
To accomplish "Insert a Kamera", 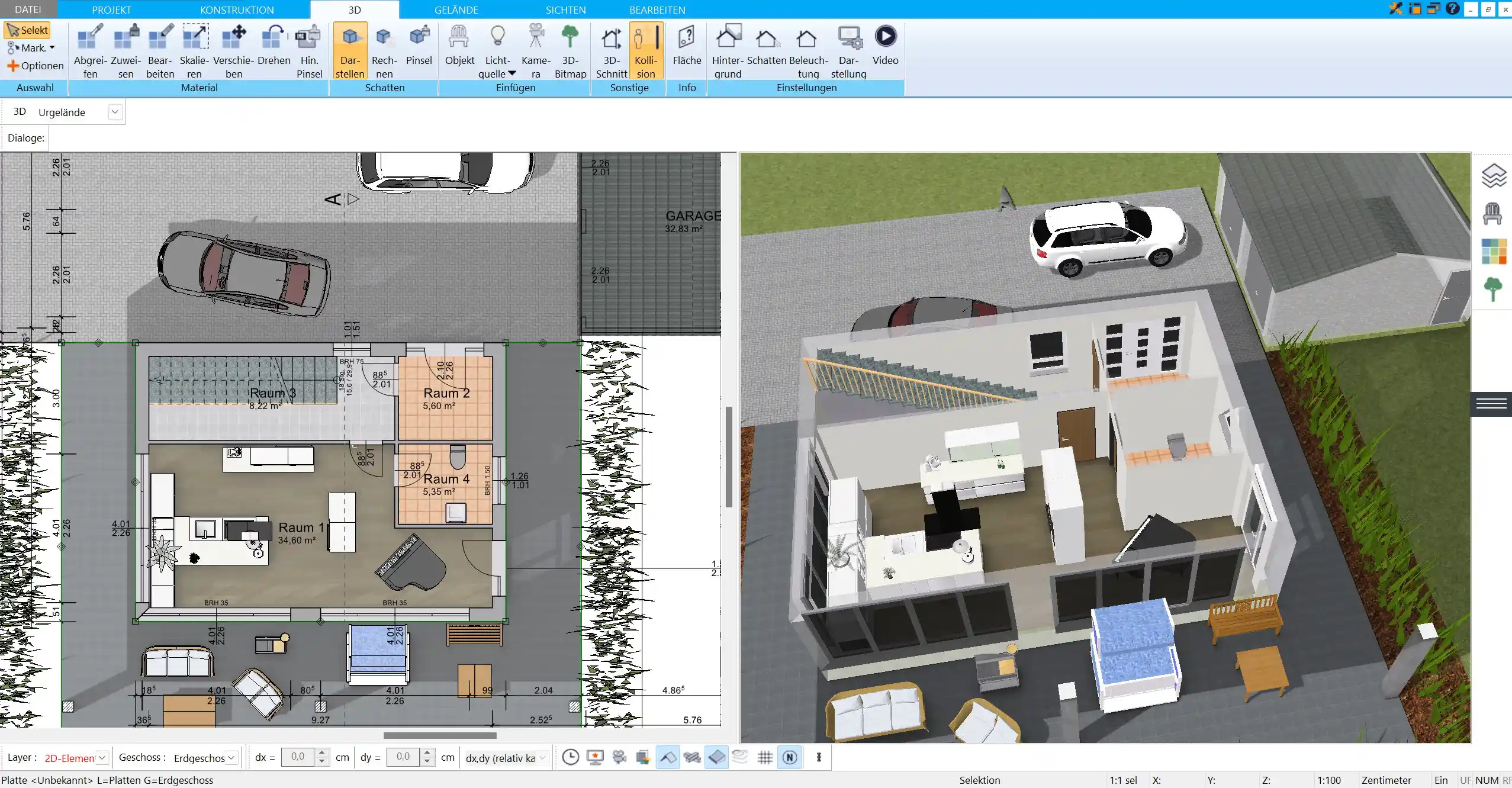I will tap(536, 51).
